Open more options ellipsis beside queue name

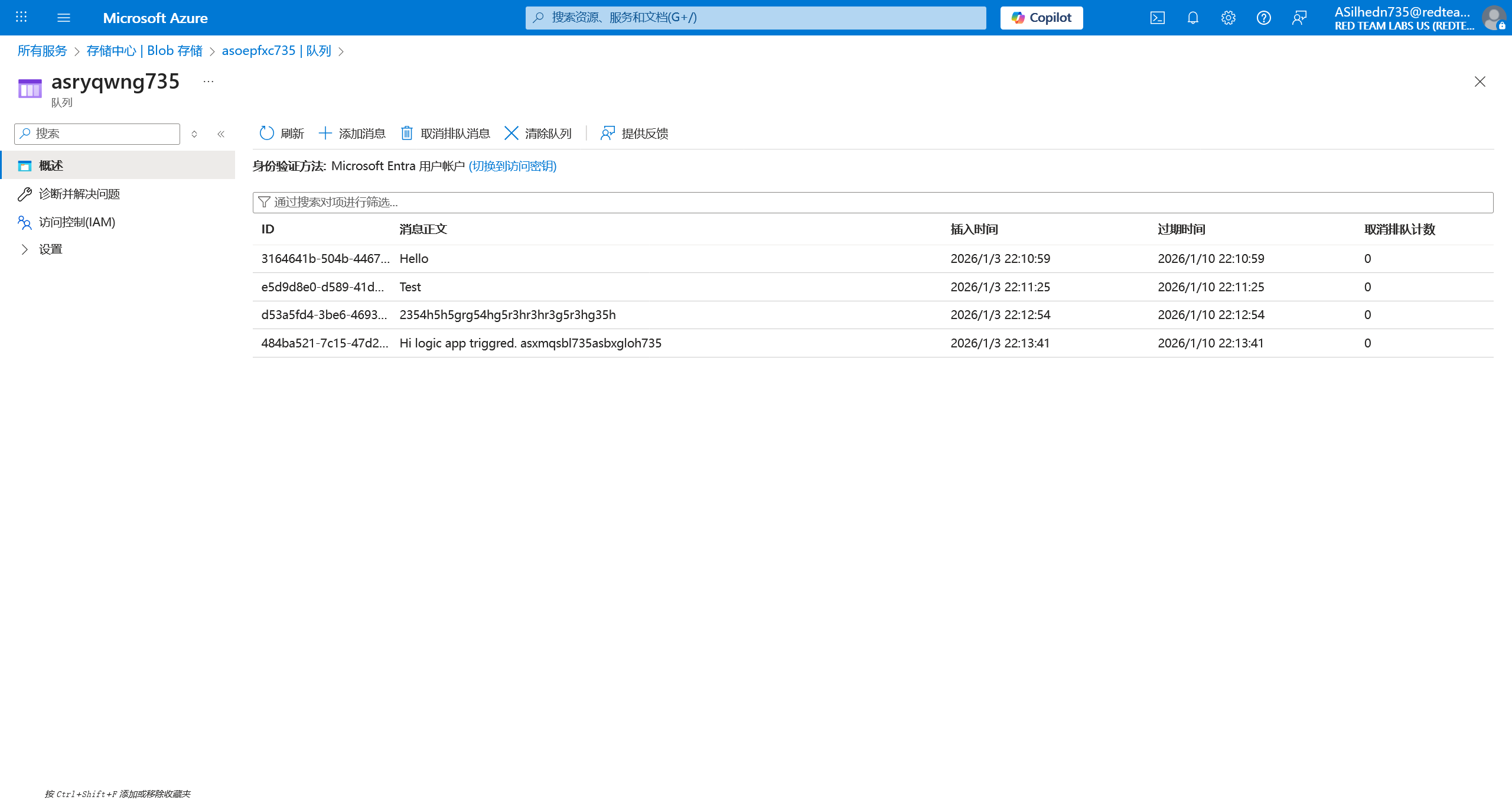tap(208, 82)
